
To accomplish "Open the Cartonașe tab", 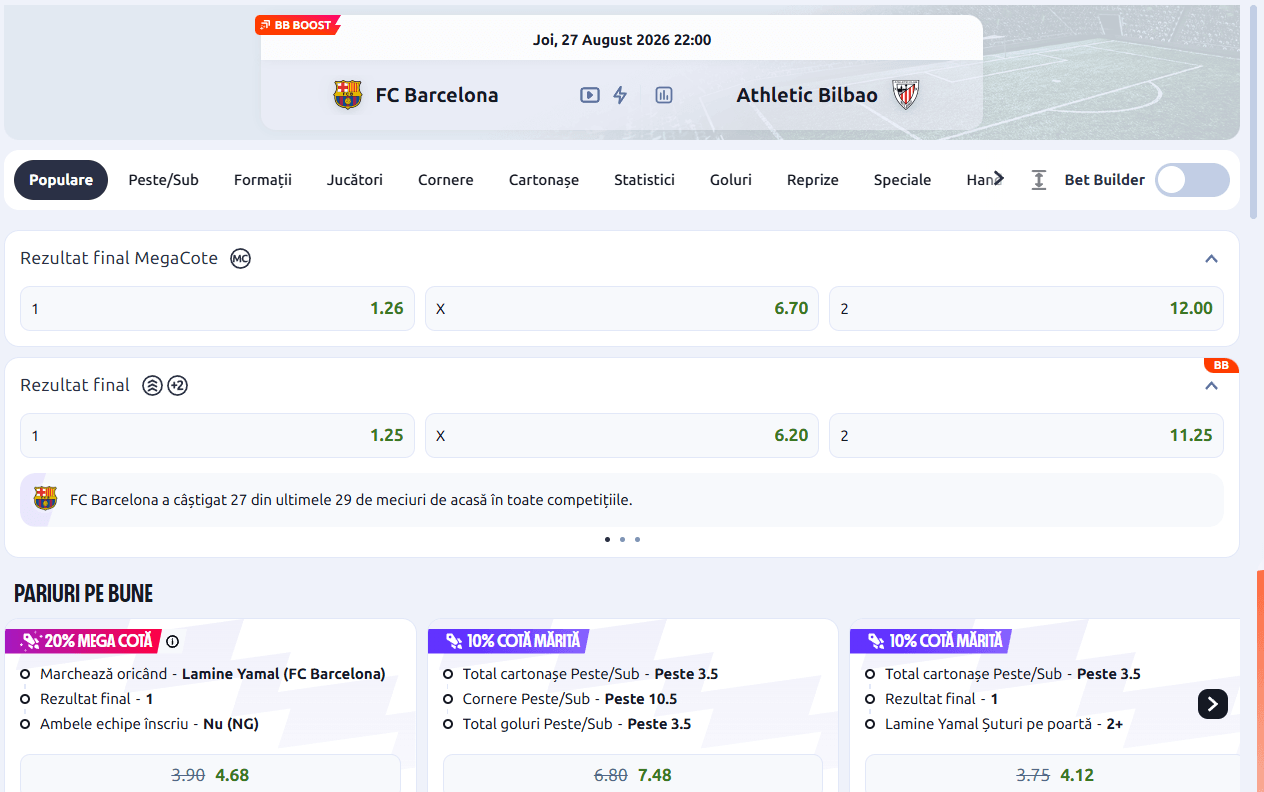I will click(544, 180).
